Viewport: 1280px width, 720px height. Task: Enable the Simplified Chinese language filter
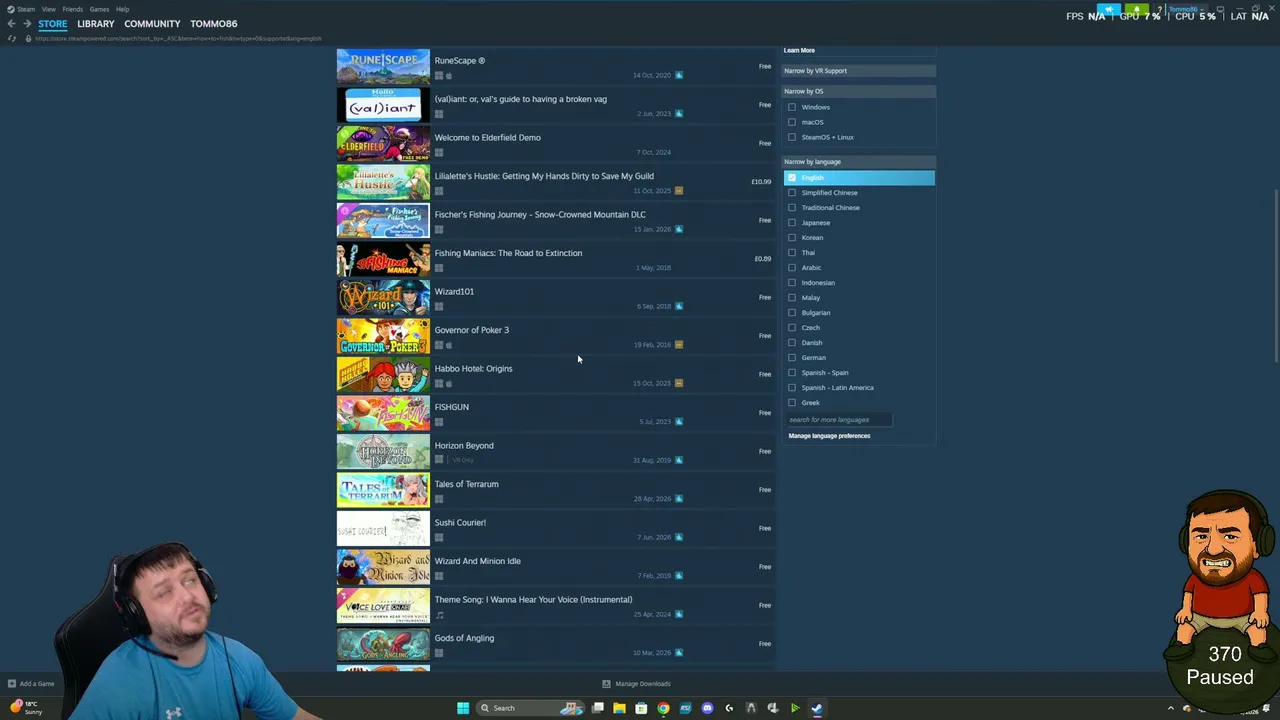coord(792,193)
